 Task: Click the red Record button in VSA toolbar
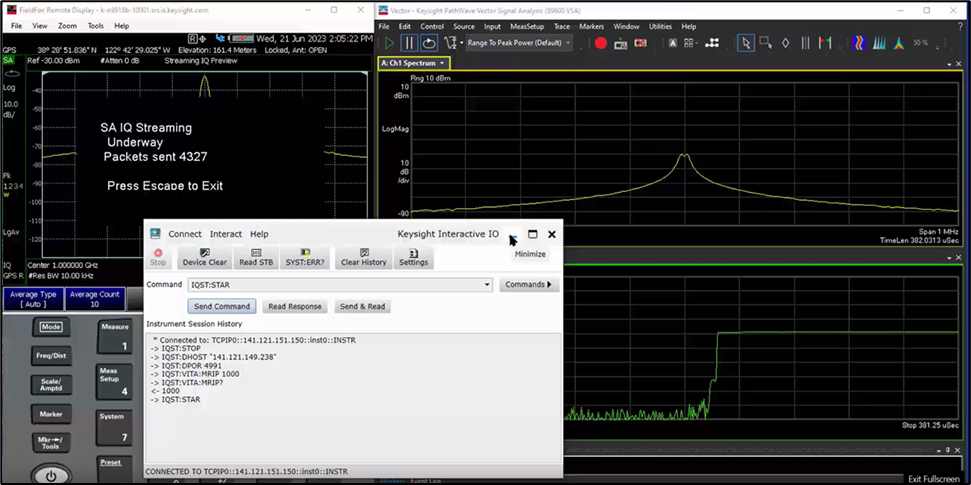pyautogui.click(x=601, y=43)
